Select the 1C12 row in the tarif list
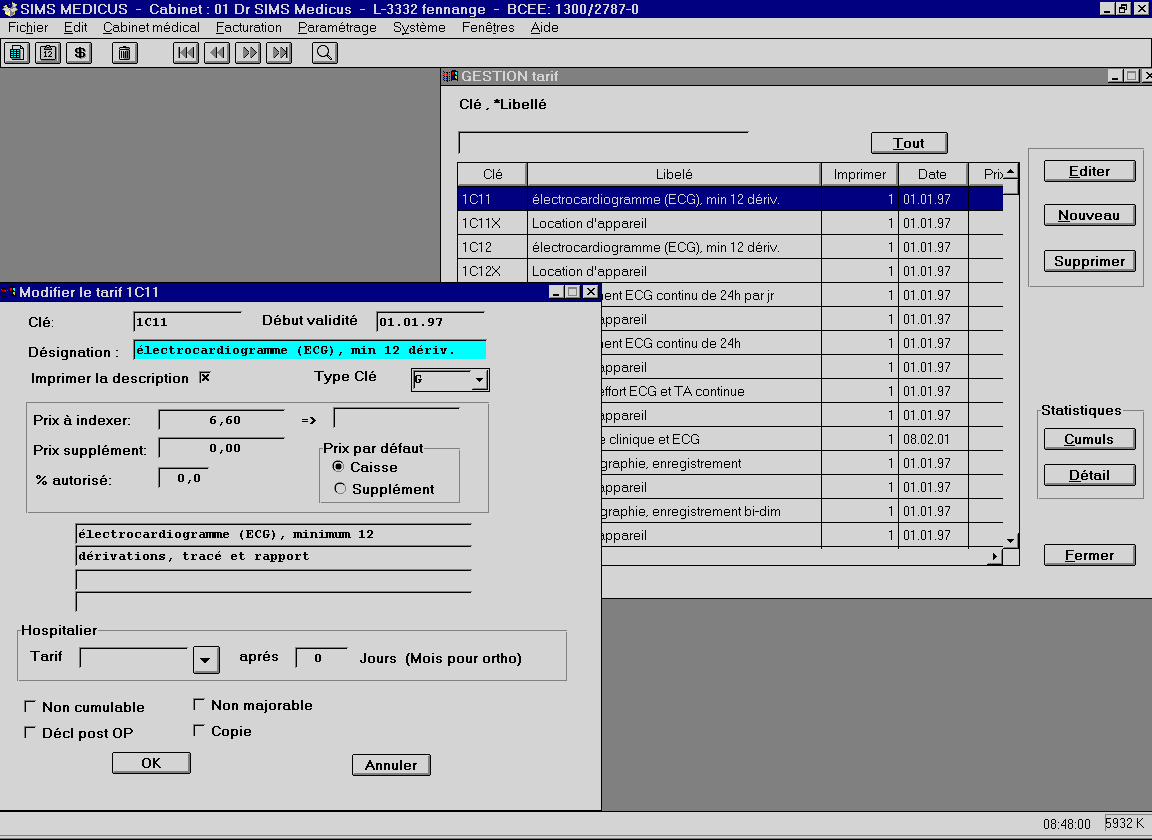Image resolution: width=1152 pixels, height=840 pixels. pyautogui.click(x=730, y=247)
